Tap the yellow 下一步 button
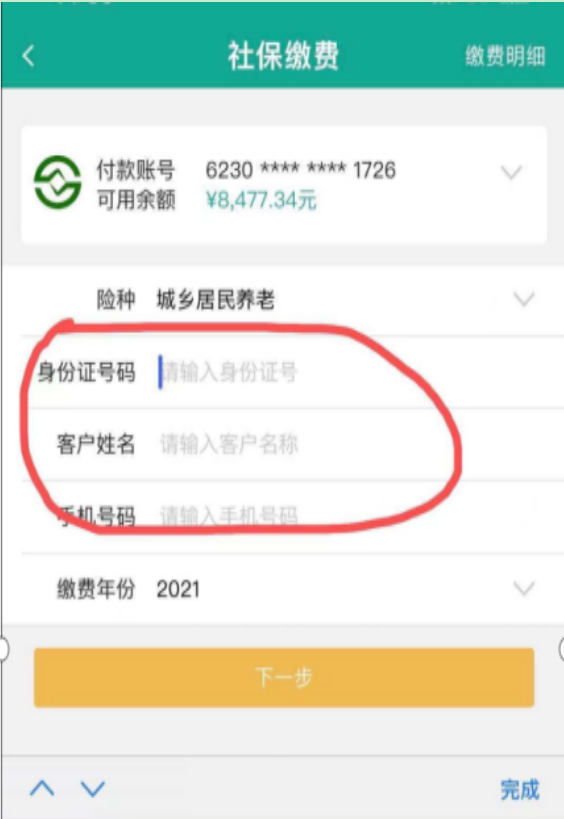Viewport: 564px width, 819px height. [284, 677]
